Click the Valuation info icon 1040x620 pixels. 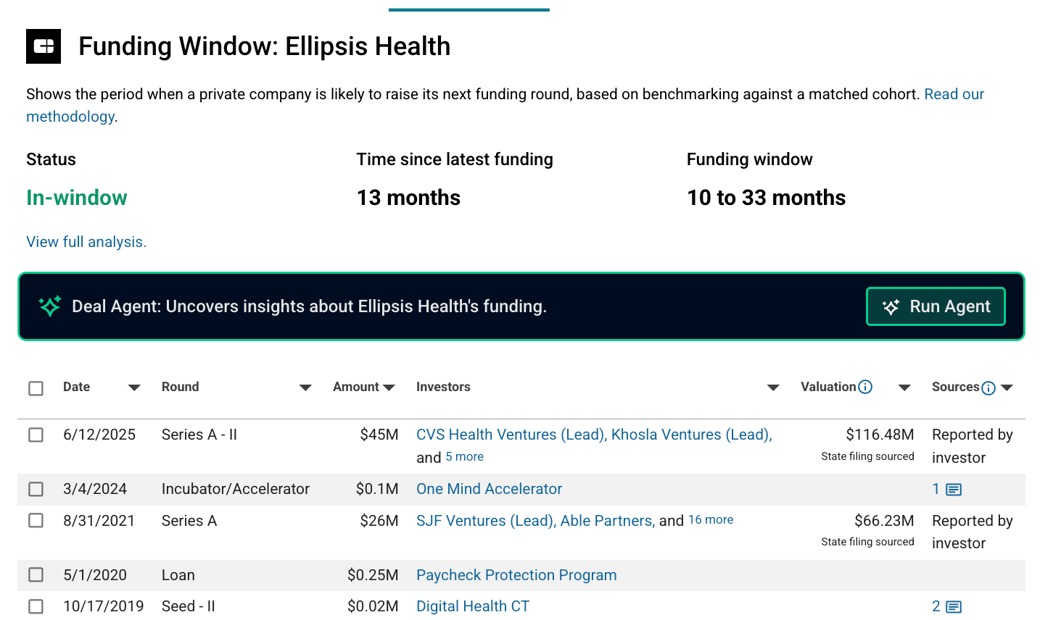point(865,387)
